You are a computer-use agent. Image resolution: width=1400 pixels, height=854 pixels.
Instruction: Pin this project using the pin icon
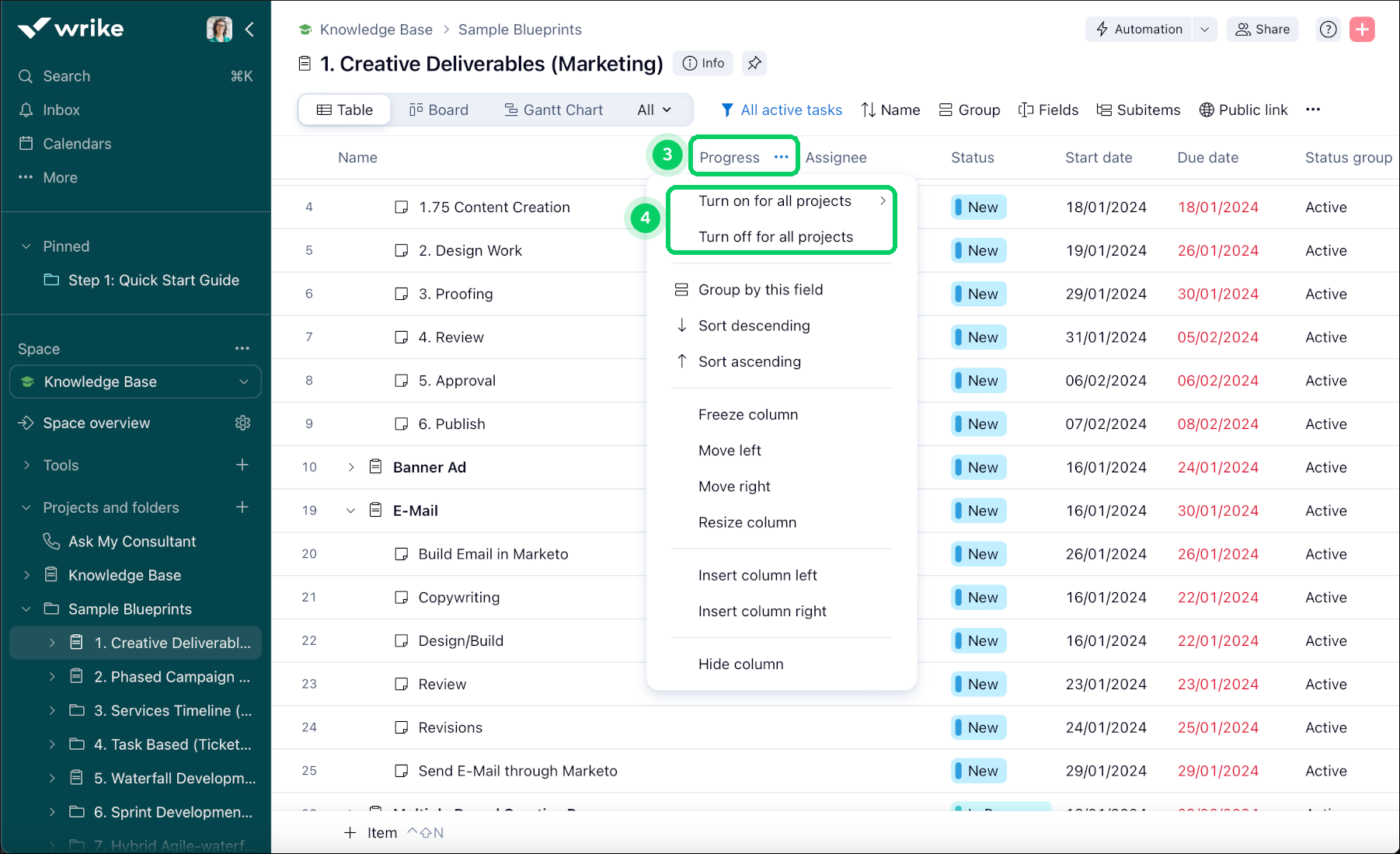(754, 64)
